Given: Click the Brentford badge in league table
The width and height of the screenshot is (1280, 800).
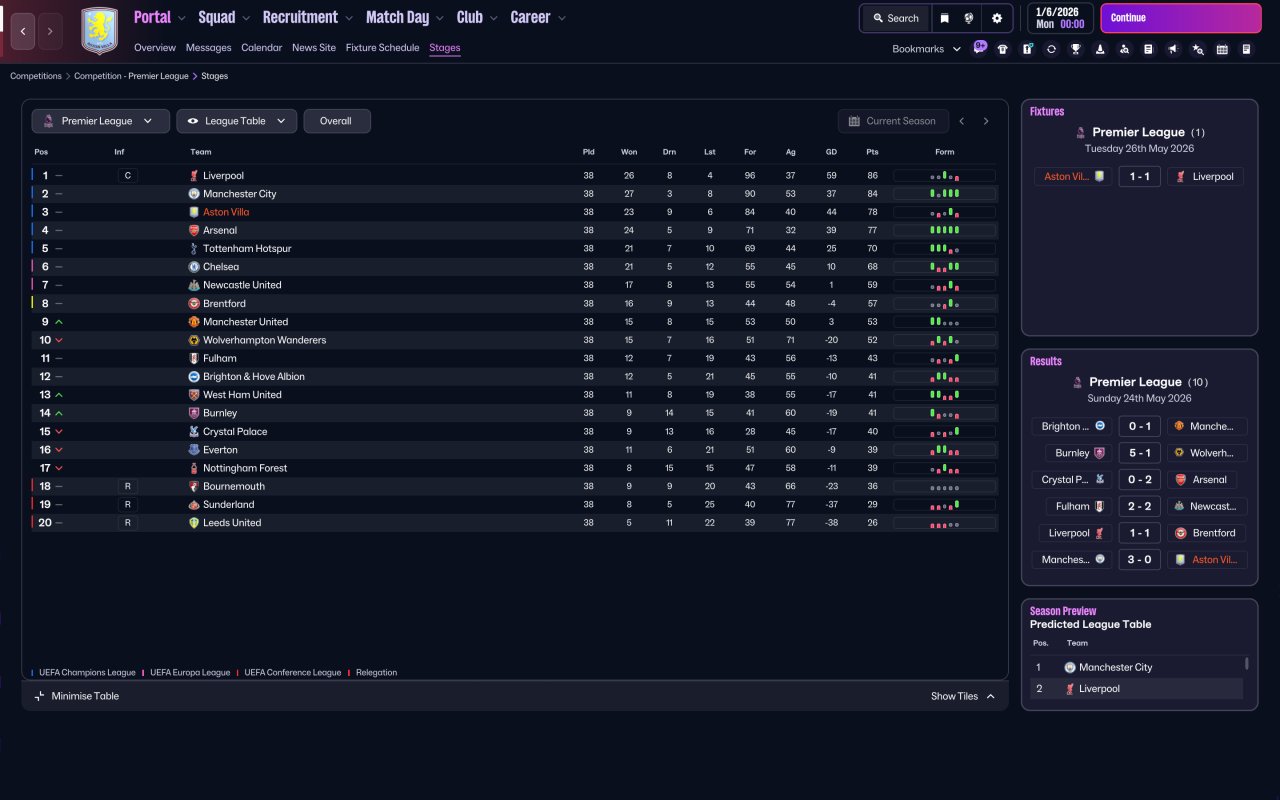Looking at the screenshot, I should pyautogui.click(x=194, y=304).
